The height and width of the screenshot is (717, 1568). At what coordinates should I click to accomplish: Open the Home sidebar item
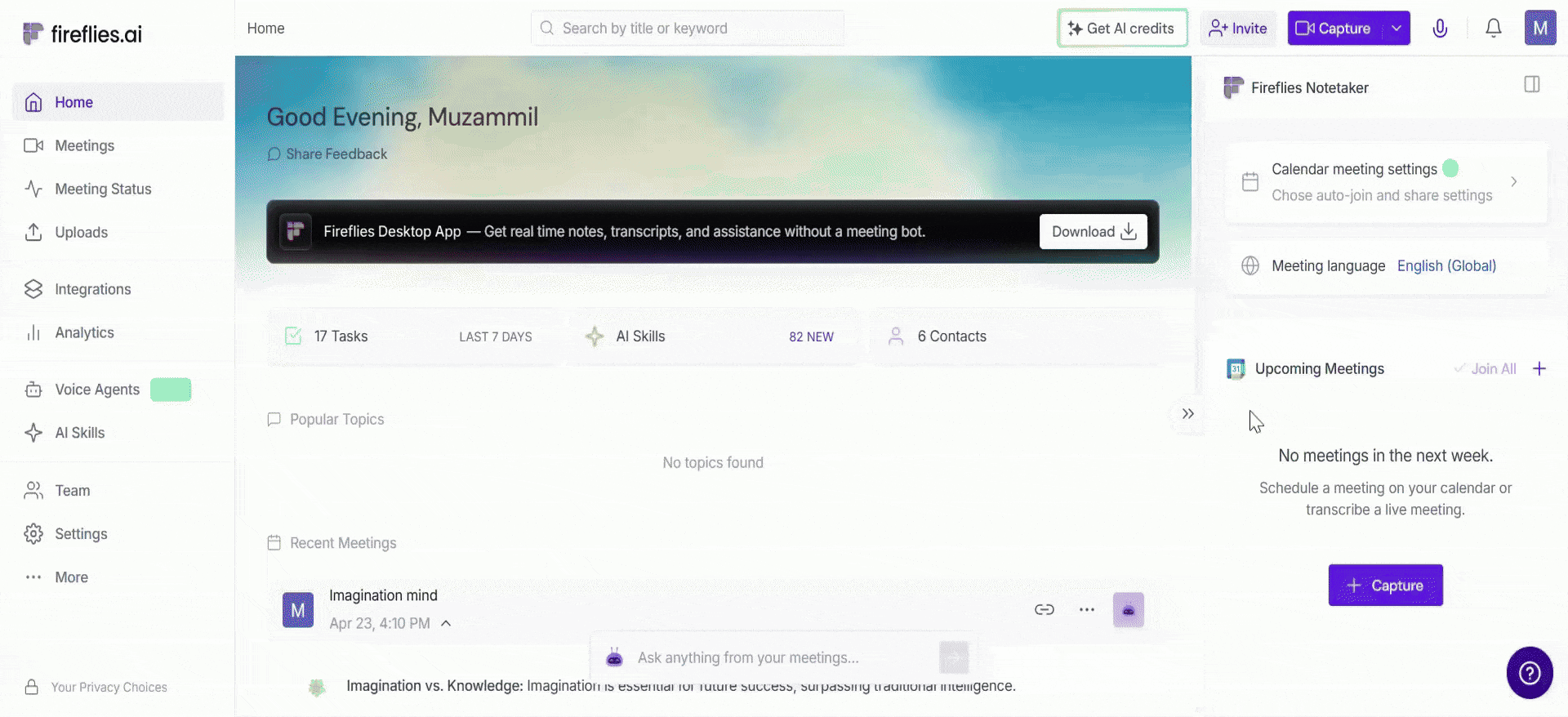point(118,102)
